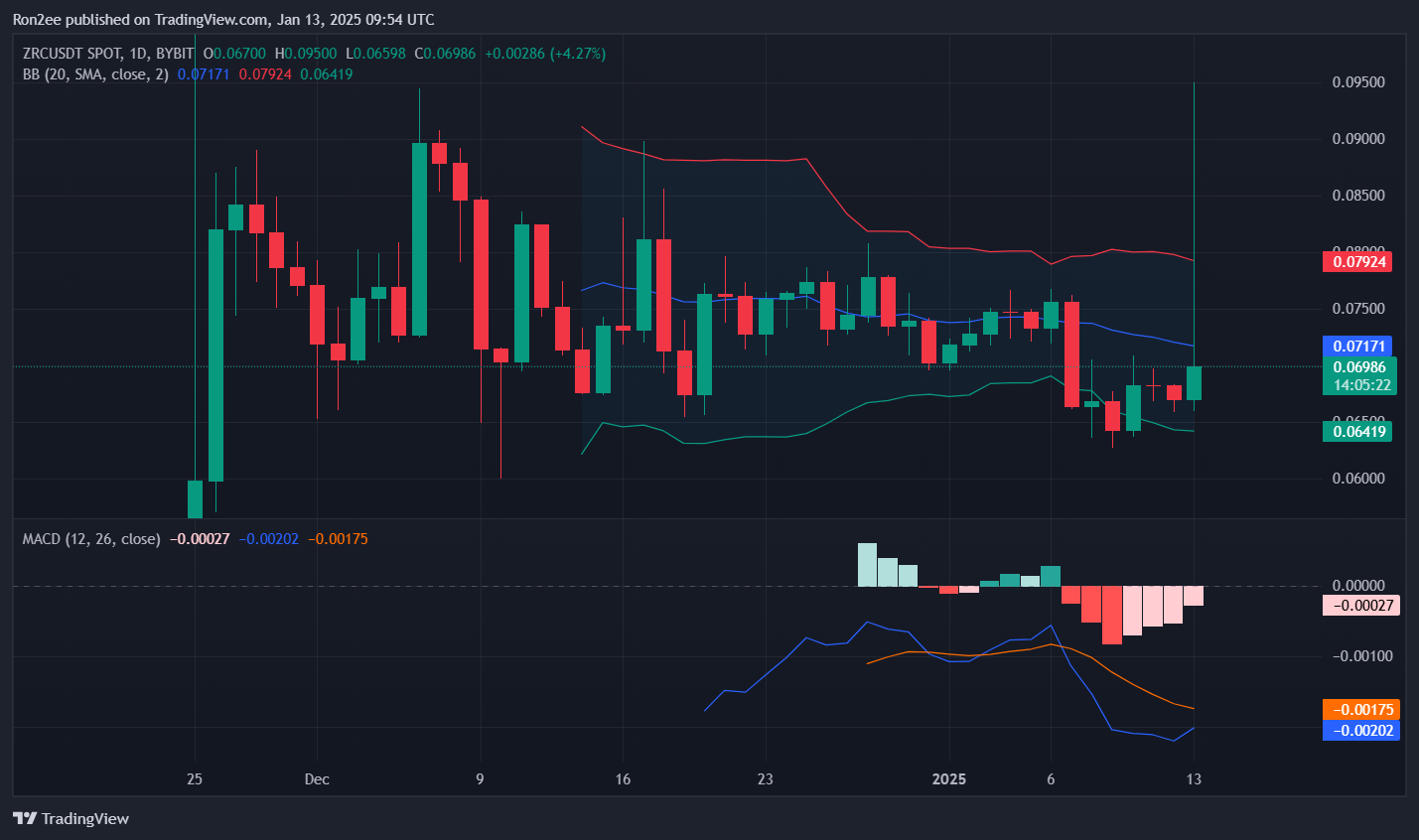
Task: Click the signal value −0.00175 in legend
Action: click(x=338, y=539)
